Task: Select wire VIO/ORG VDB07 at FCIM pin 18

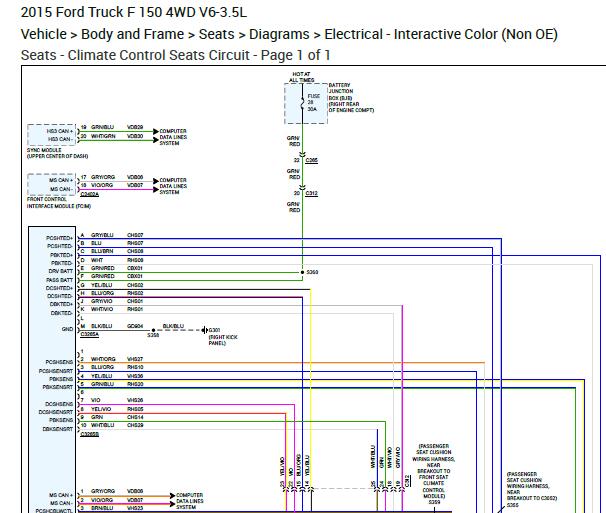Action: click(x=117, y=185)
